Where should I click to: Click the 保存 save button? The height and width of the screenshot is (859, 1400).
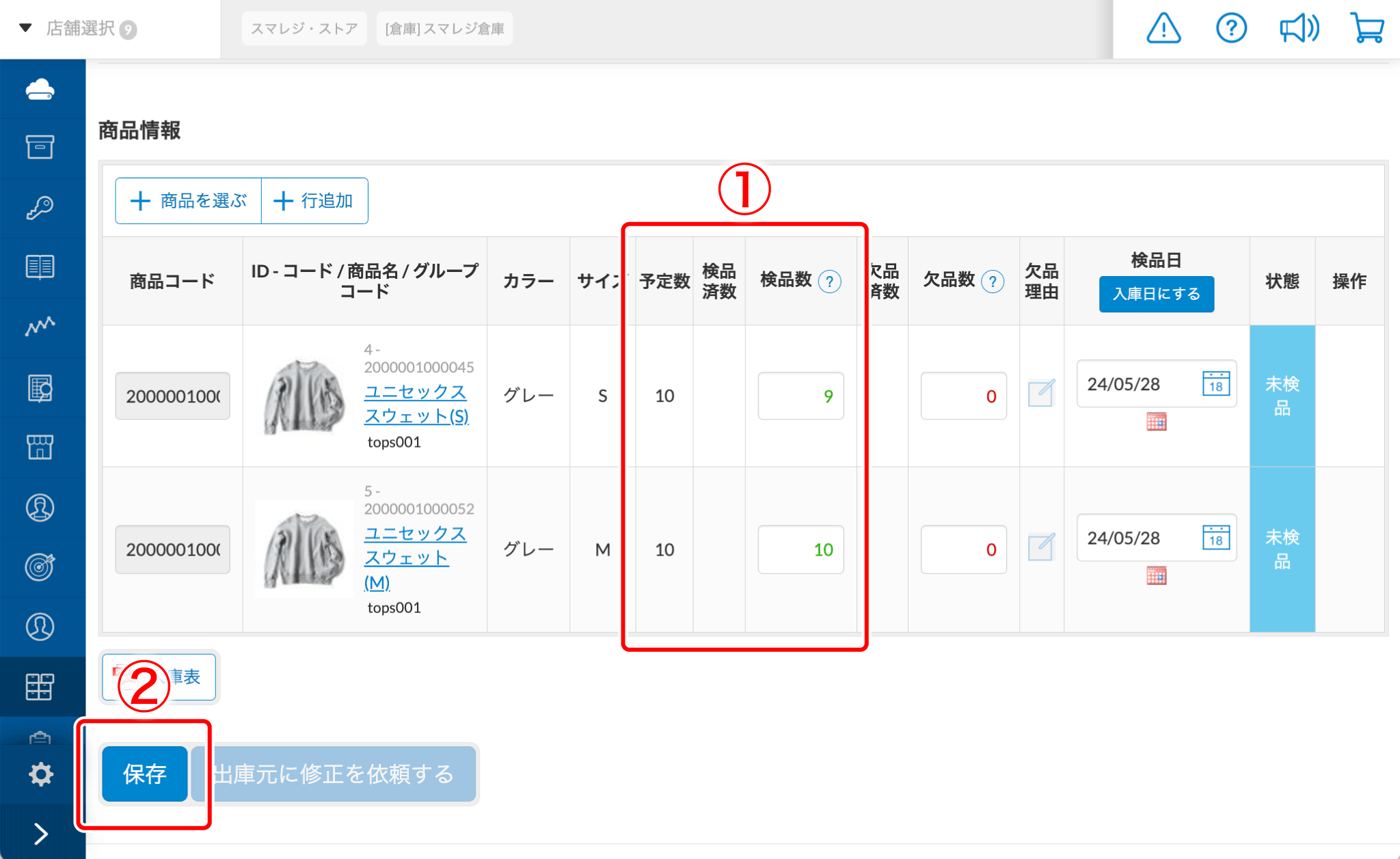[x=144, y=773]
